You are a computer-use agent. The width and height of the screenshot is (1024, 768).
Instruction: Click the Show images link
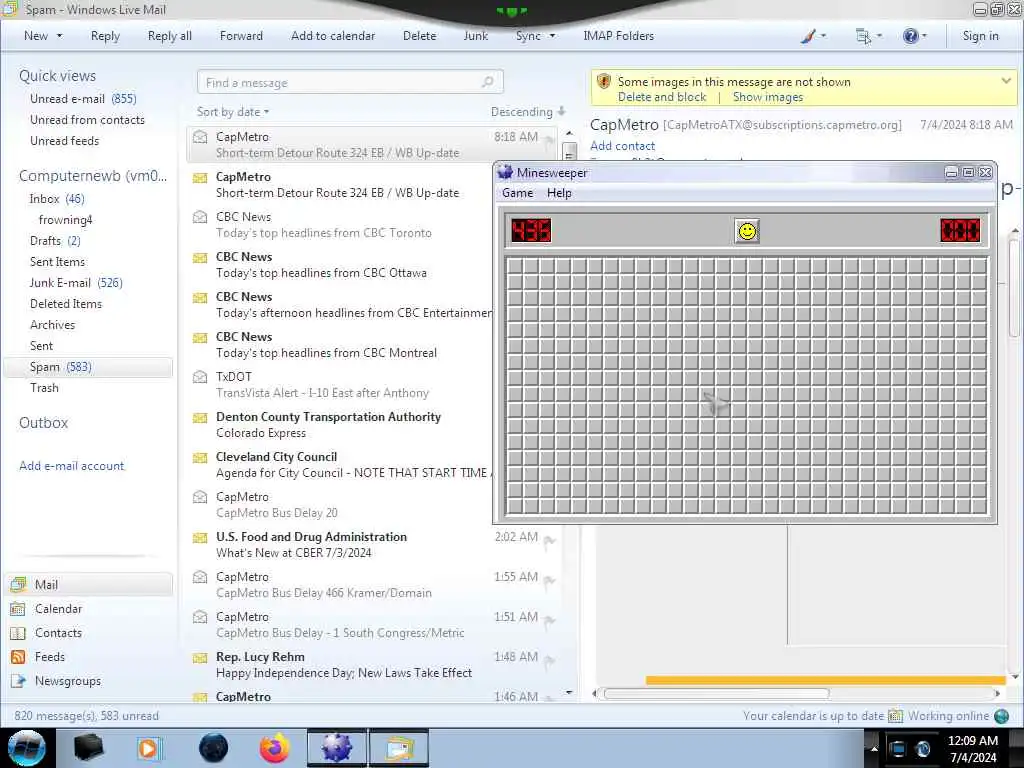767,97
